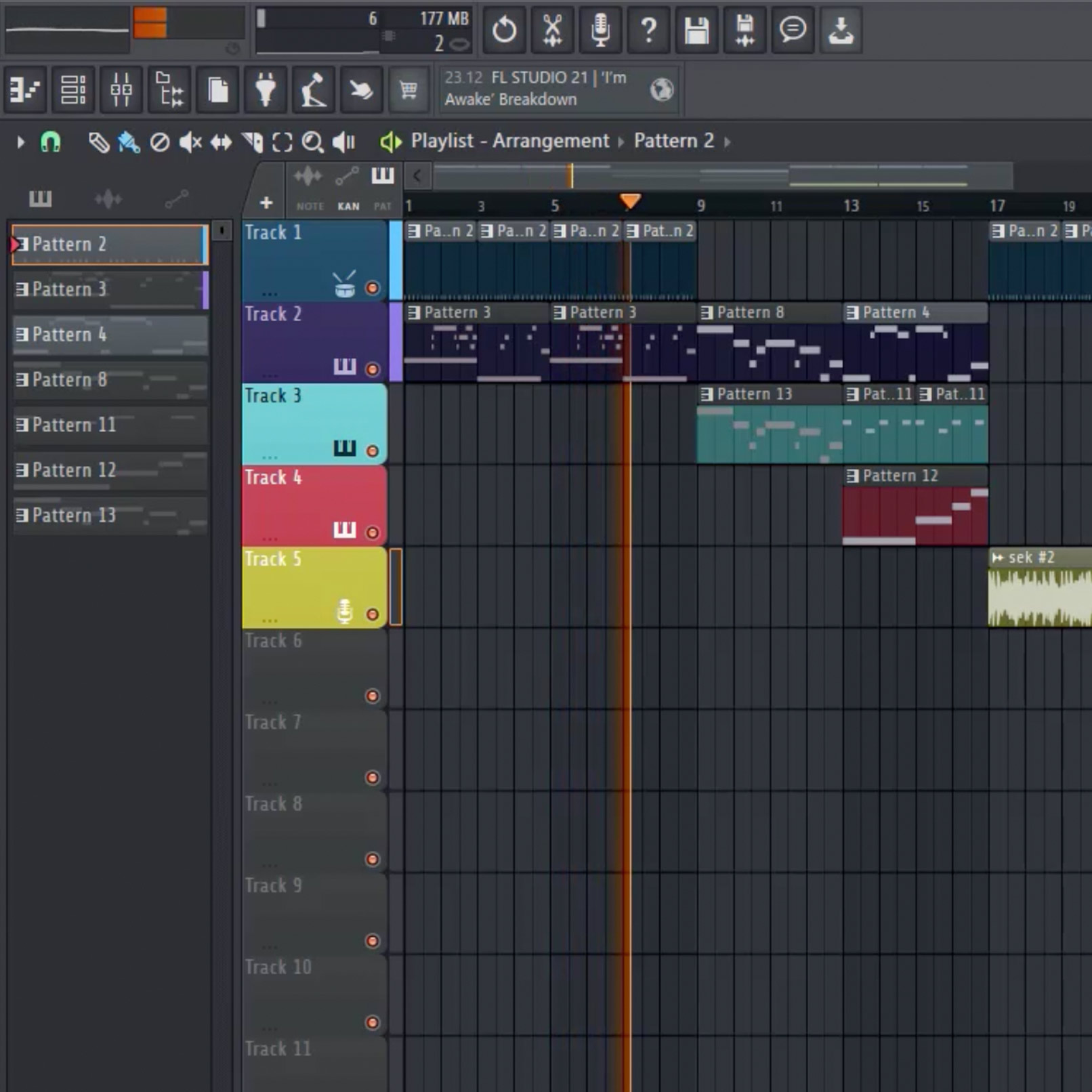
Task: Click the microphone one-click recording icon
Action: [x=600, y=30]
